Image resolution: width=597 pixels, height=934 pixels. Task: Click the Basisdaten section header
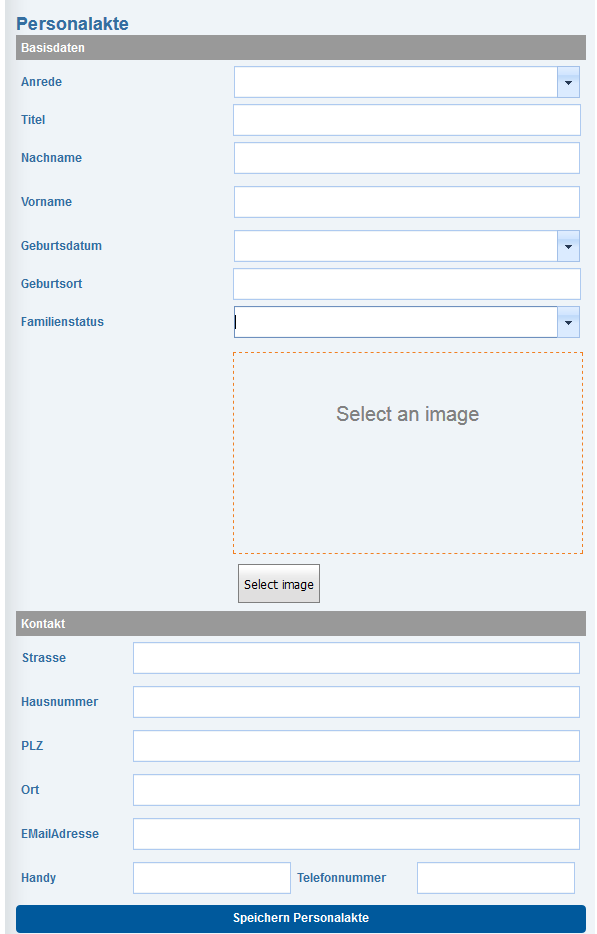(x=301, y=48)
